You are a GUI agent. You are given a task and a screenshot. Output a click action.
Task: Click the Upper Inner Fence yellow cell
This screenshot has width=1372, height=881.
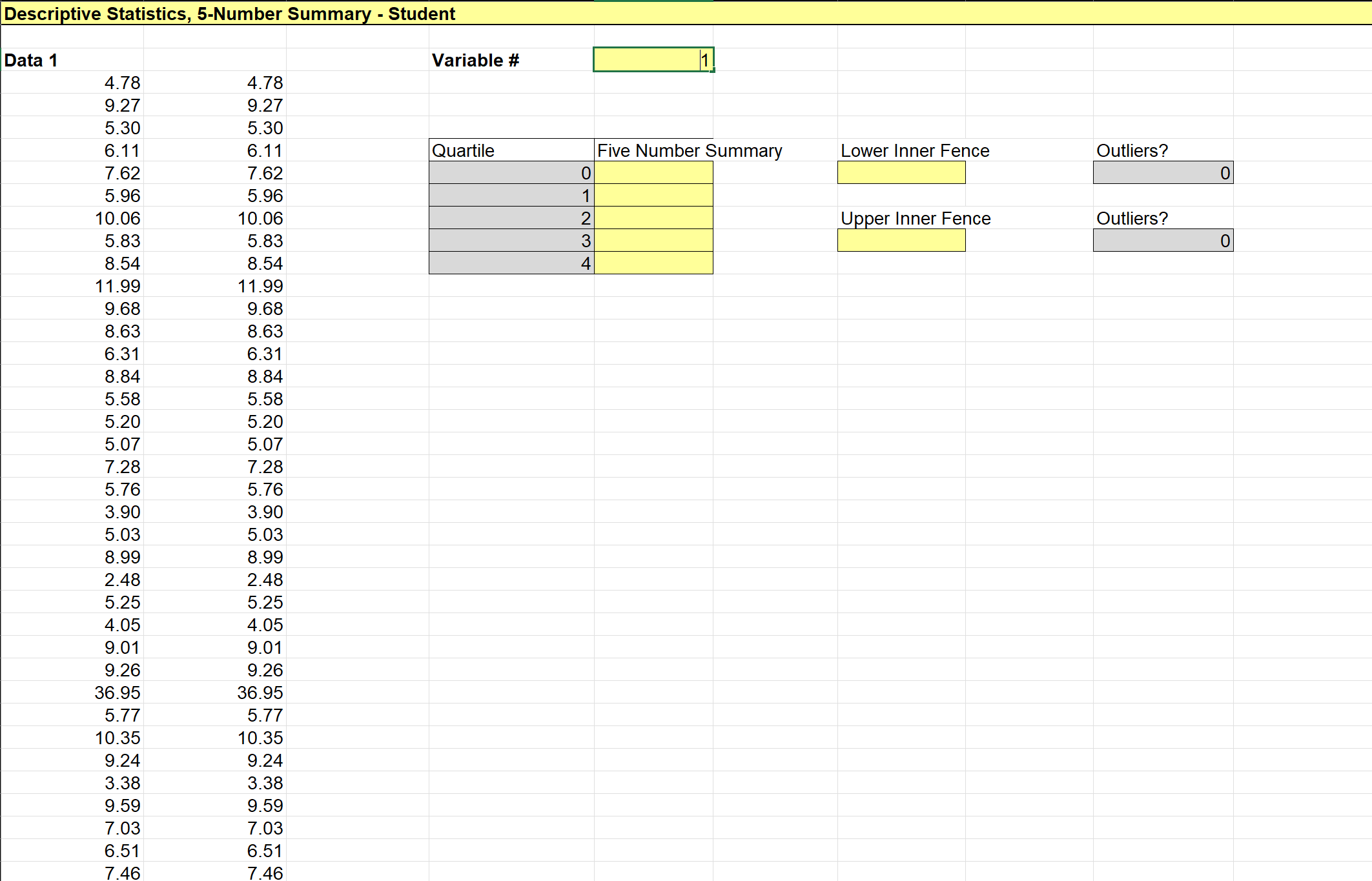[901, 241]
